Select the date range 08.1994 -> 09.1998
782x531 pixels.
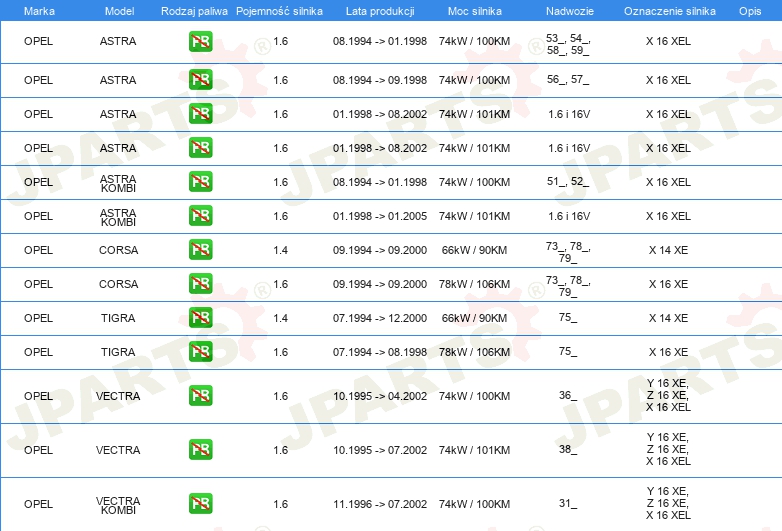pos(380,80)
